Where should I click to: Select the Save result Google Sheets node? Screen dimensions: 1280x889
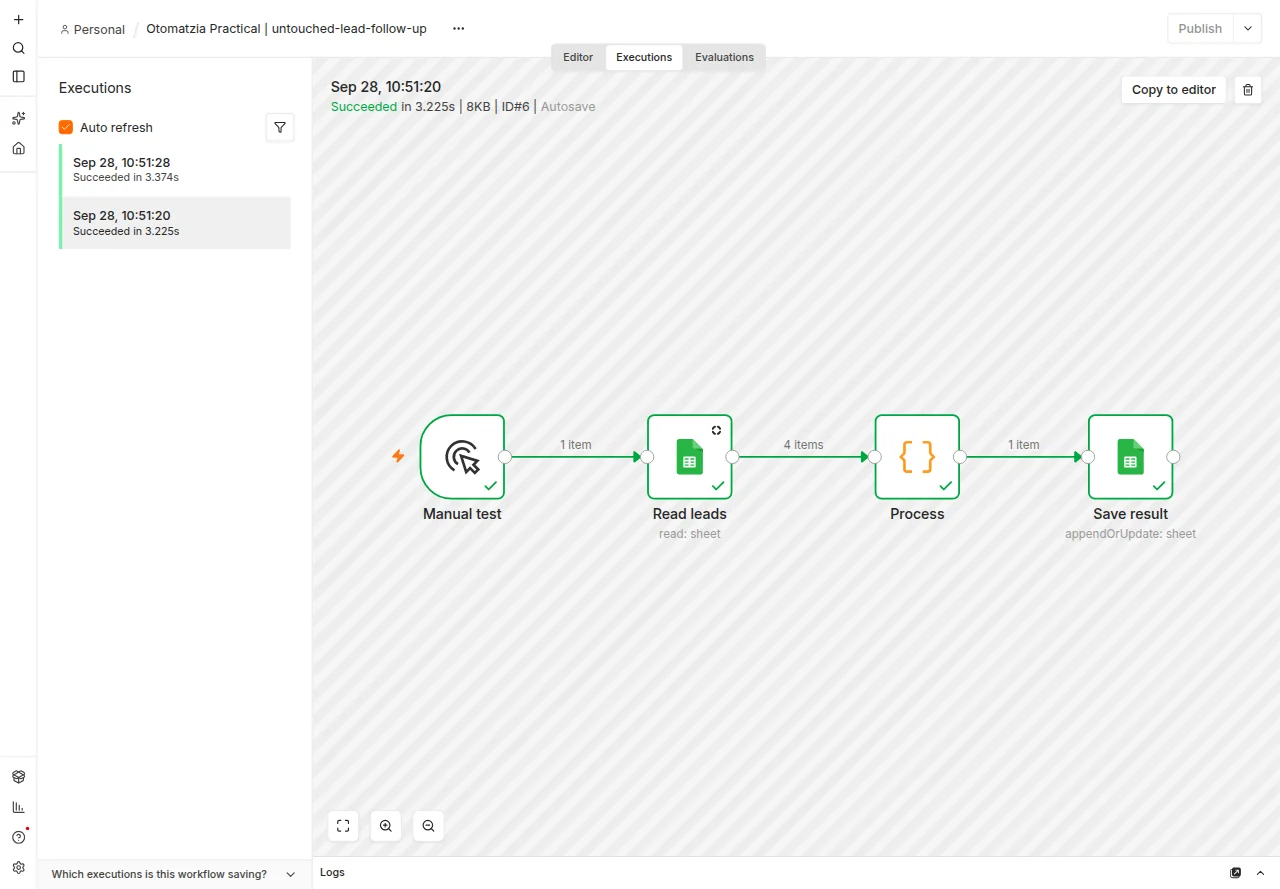(x=1131, y=457)
